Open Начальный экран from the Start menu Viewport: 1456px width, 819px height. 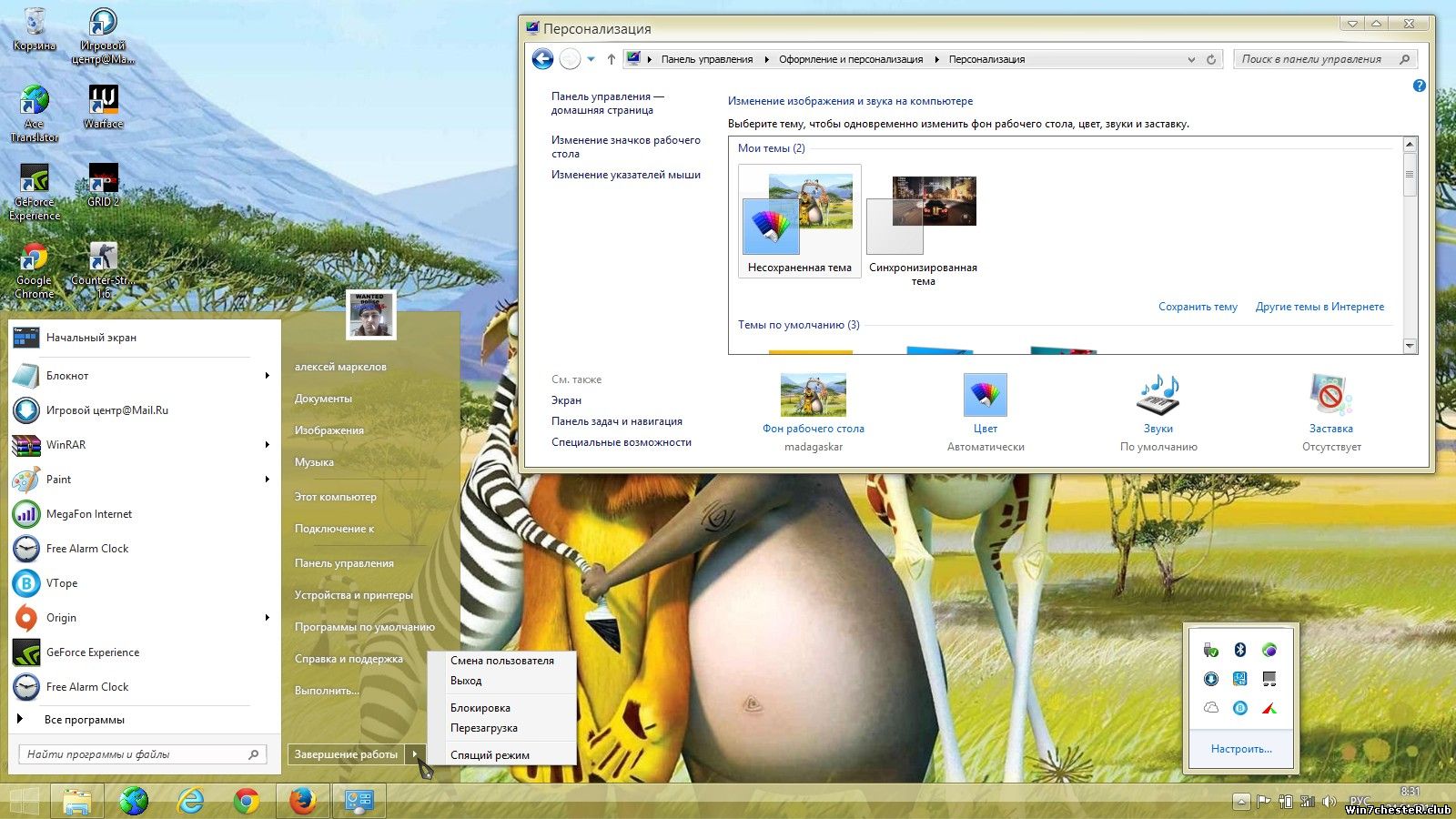click(144, 337)
